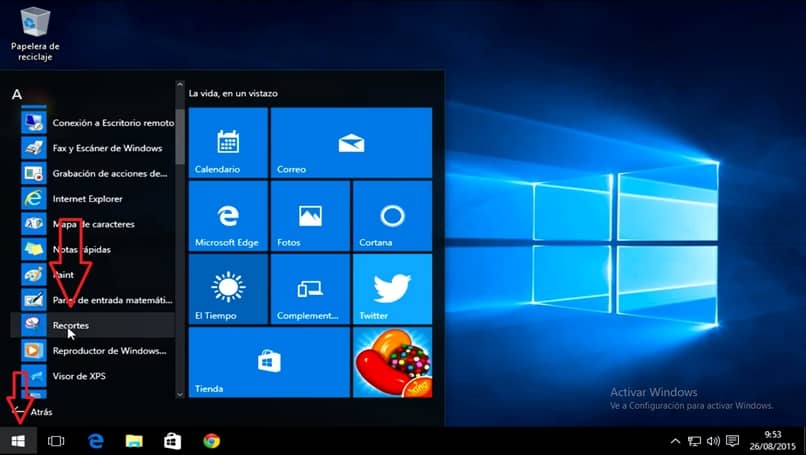Go back with the Atrás button
806x455 pixels.
[x=32, y=412]
